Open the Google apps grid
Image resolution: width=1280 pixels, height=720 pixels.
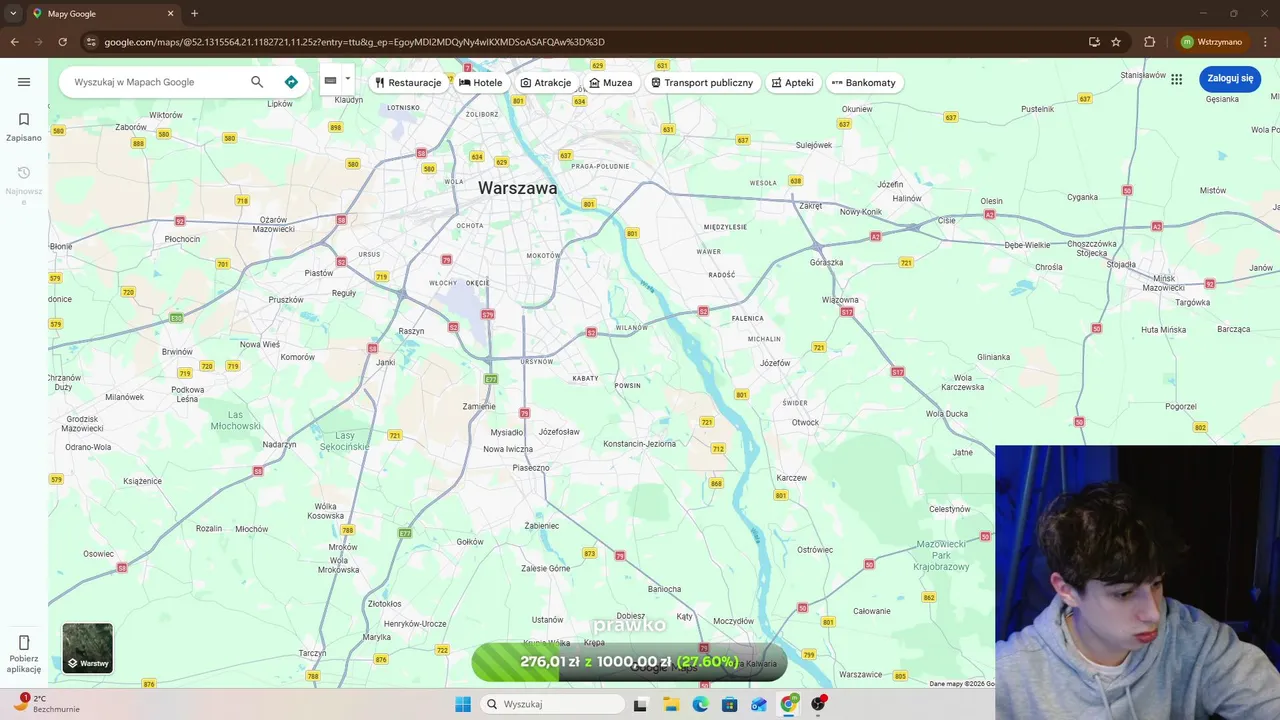(x=1177, y=79)
